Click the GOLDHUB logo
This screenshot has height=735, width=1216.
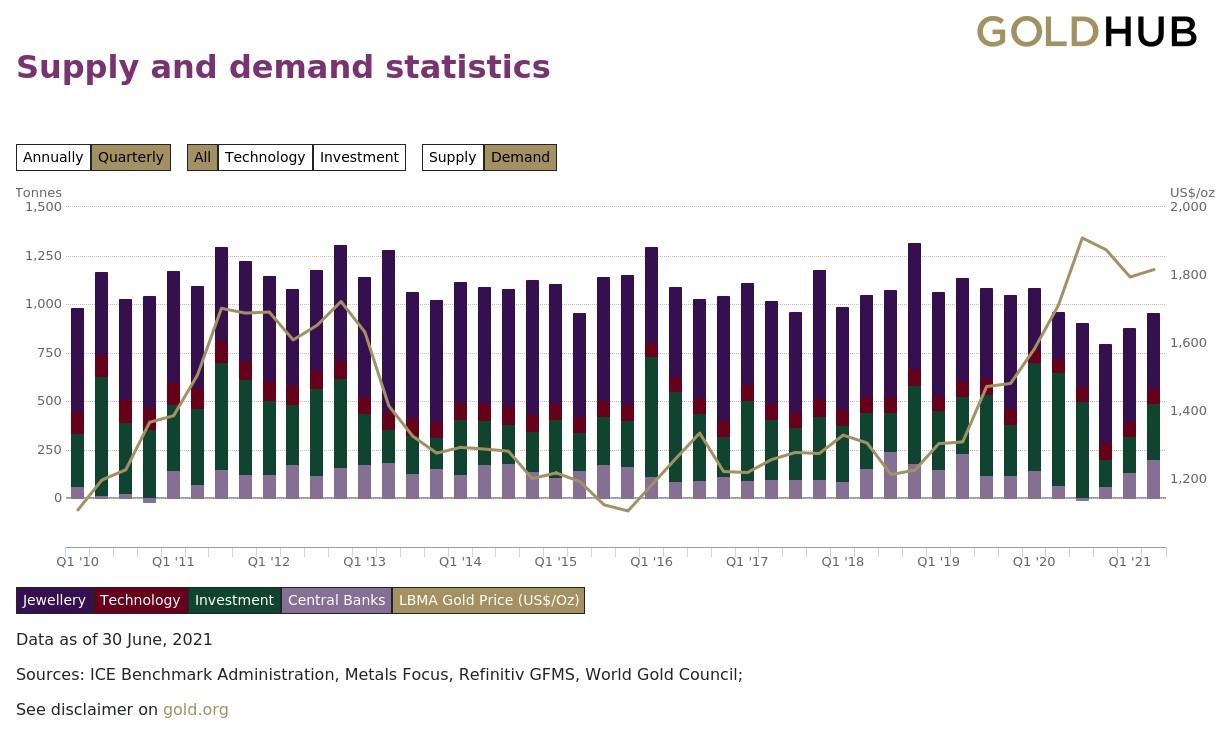[1086, 32]
